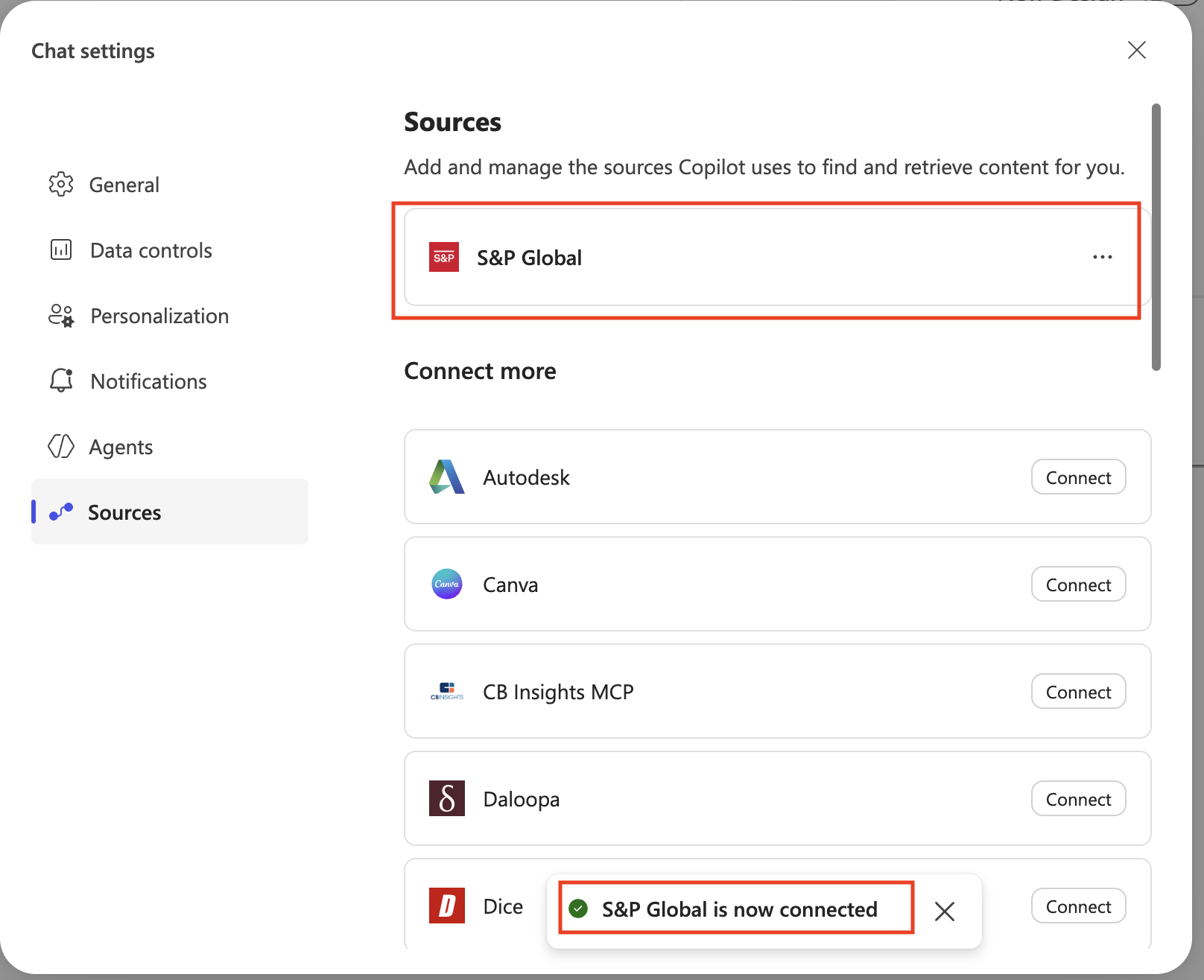The image size is (1204, 980).
Task: Connect CB Insights MCP
Action: pyautogui.click(x=1078, y=692)
